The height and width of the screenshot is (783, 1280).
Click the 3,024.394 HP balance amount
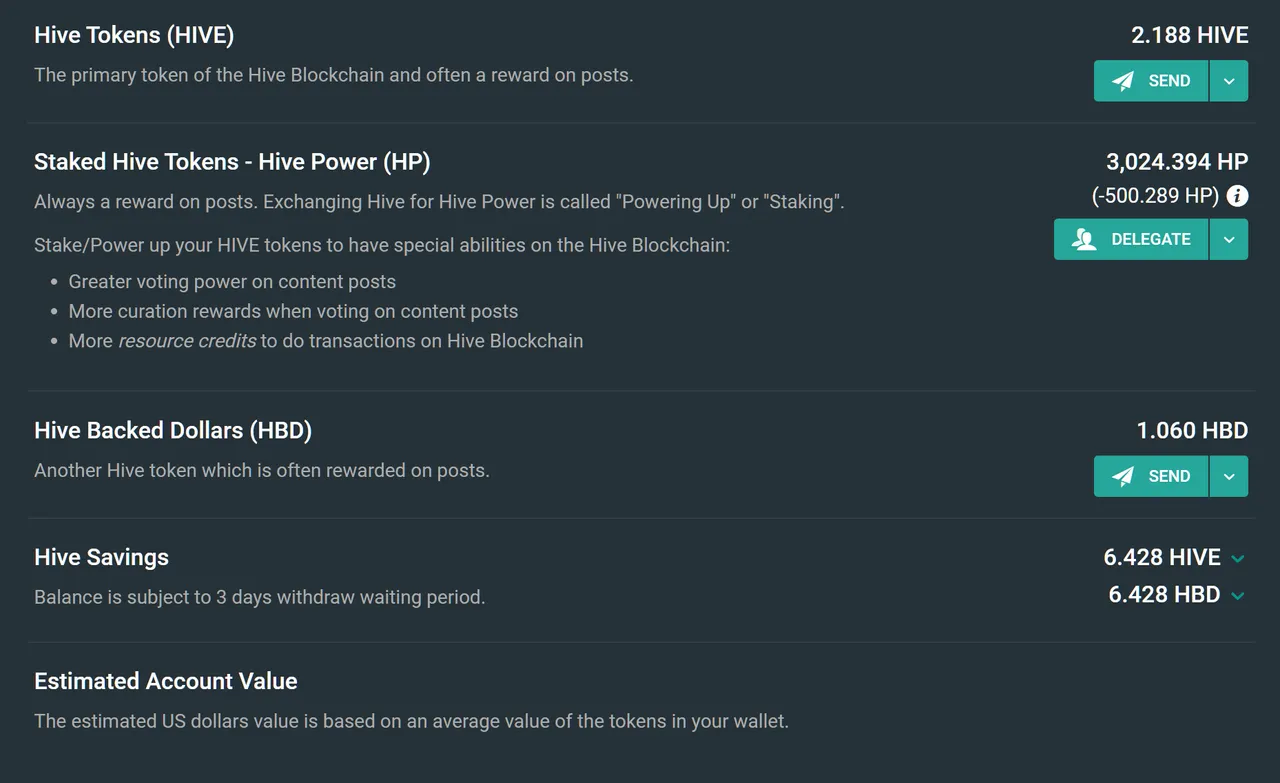(1177, 162)
